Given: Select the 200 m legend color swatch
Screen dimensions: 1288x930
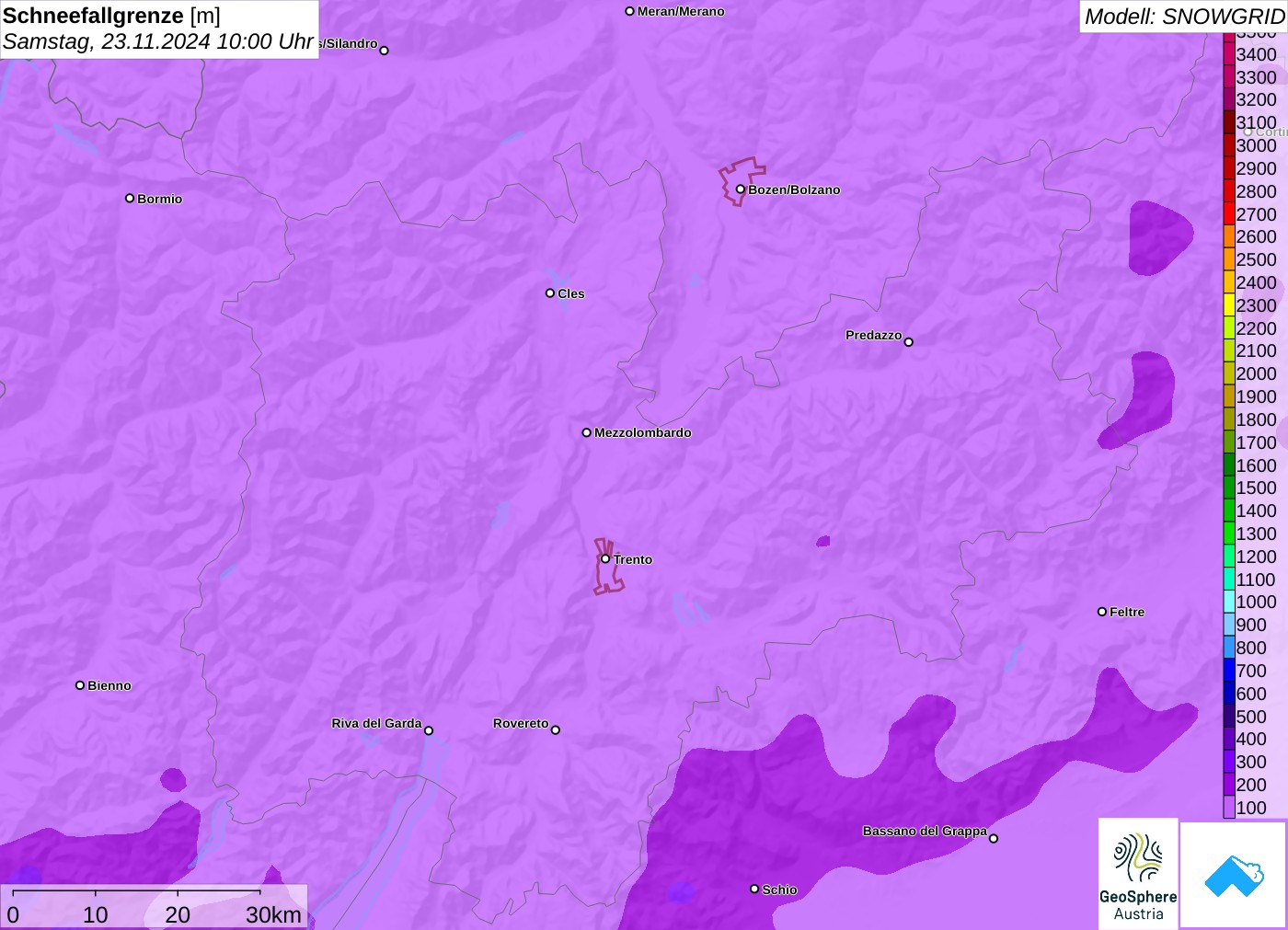Looking at the screenshot, I should click(1229, 785).
